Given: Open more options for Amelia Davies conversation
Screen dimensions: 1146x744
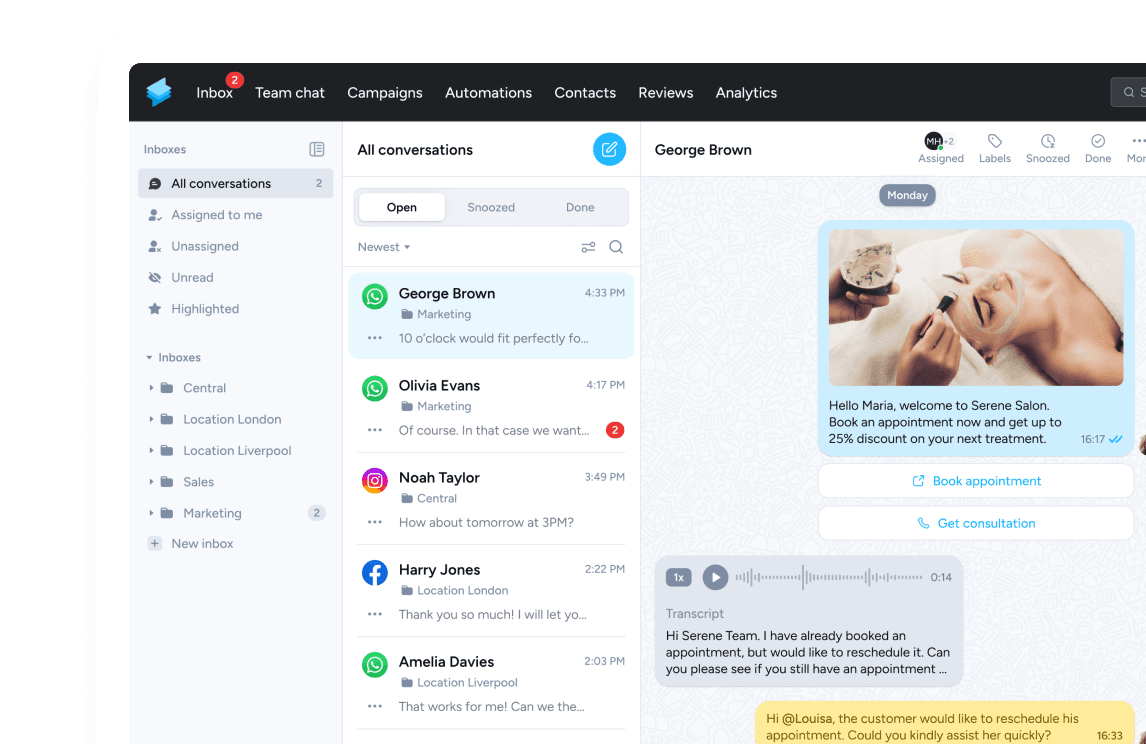Looking at the screenshot, I should click(375, 706).
